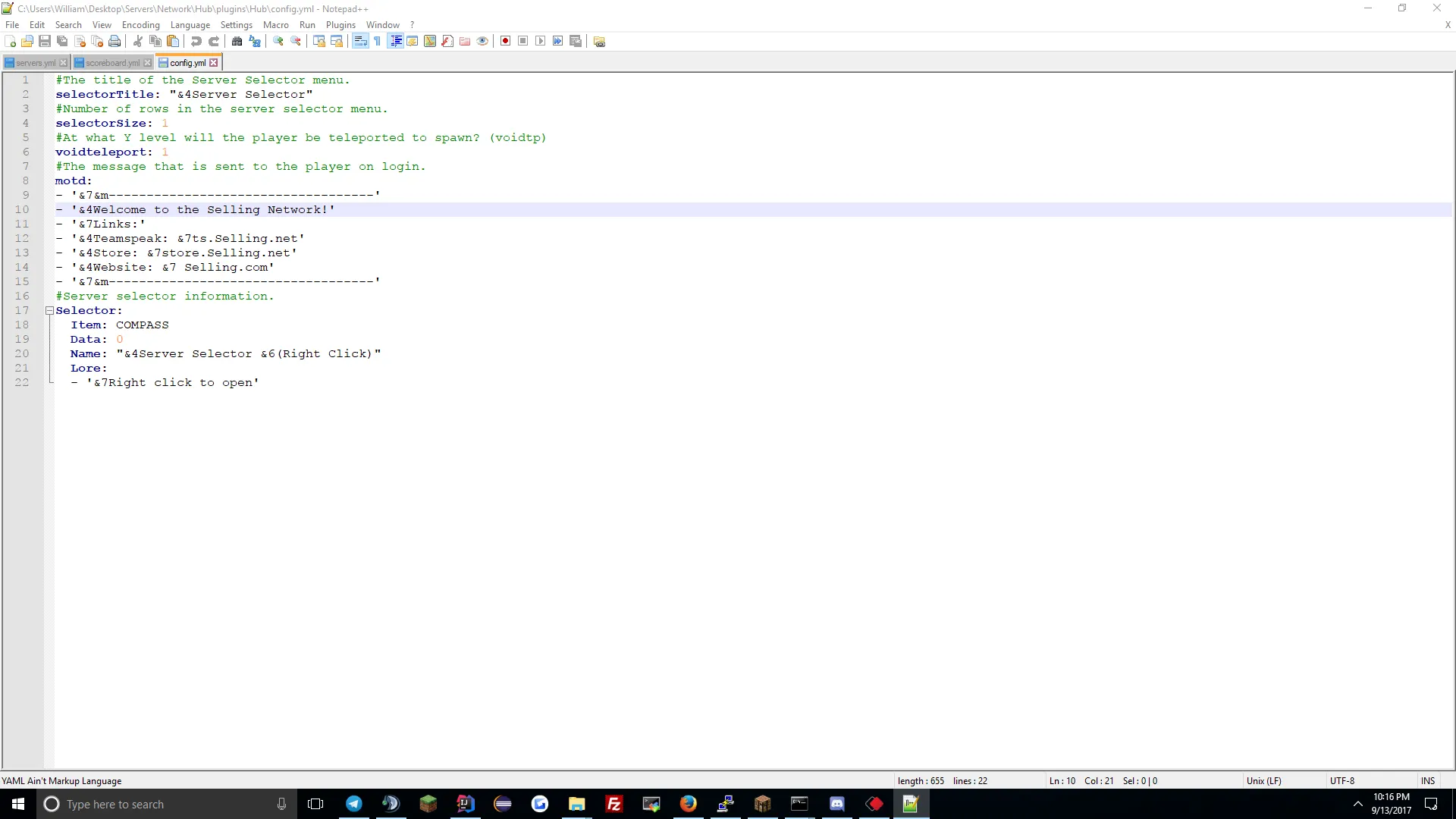
Task: Open the Settings menu
Action: tap(237, 25)
